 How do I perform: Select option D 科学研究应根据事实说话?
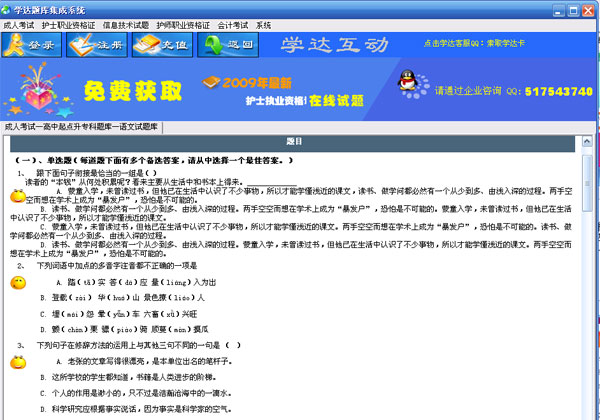(136, 409)
